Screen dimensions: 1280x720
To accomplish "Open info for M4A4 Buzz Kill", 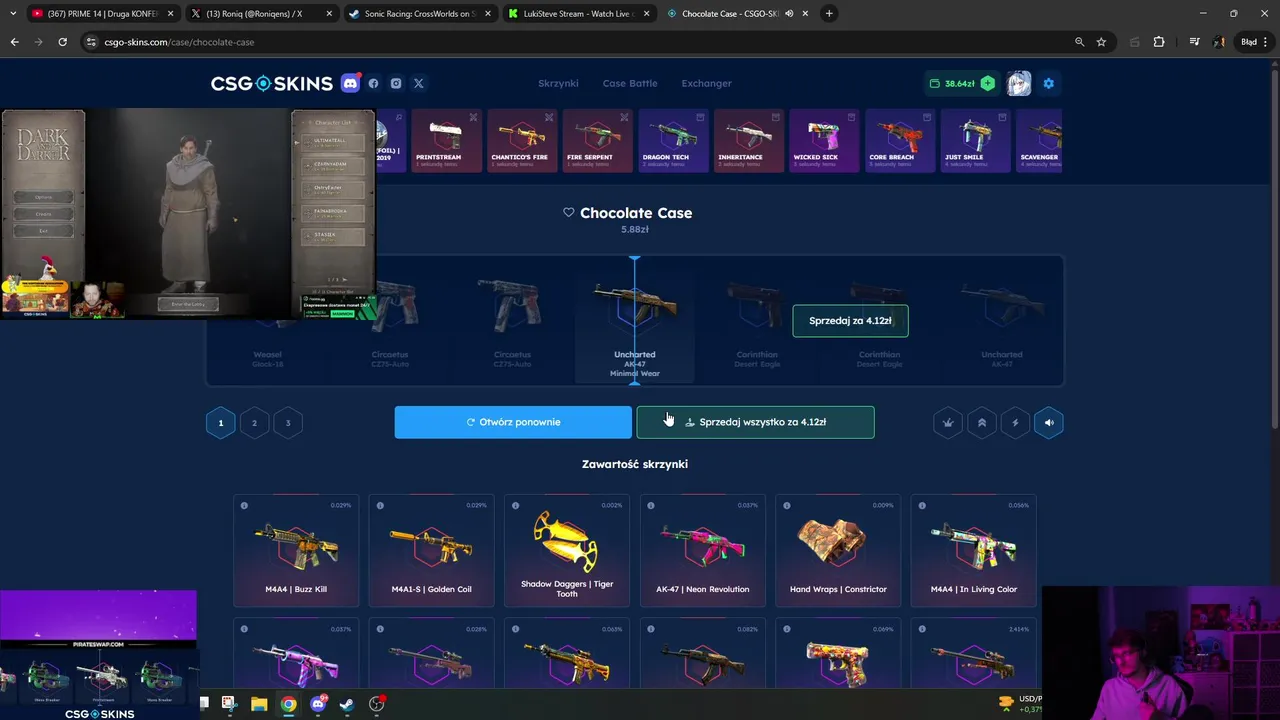I will coord(244,505).
